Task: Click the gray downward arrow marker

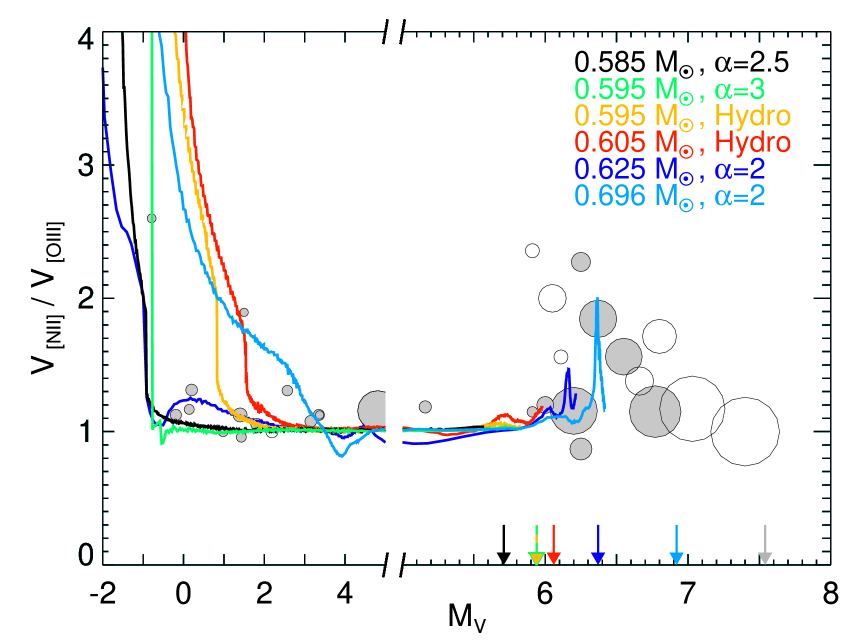Action: (765, 544)
